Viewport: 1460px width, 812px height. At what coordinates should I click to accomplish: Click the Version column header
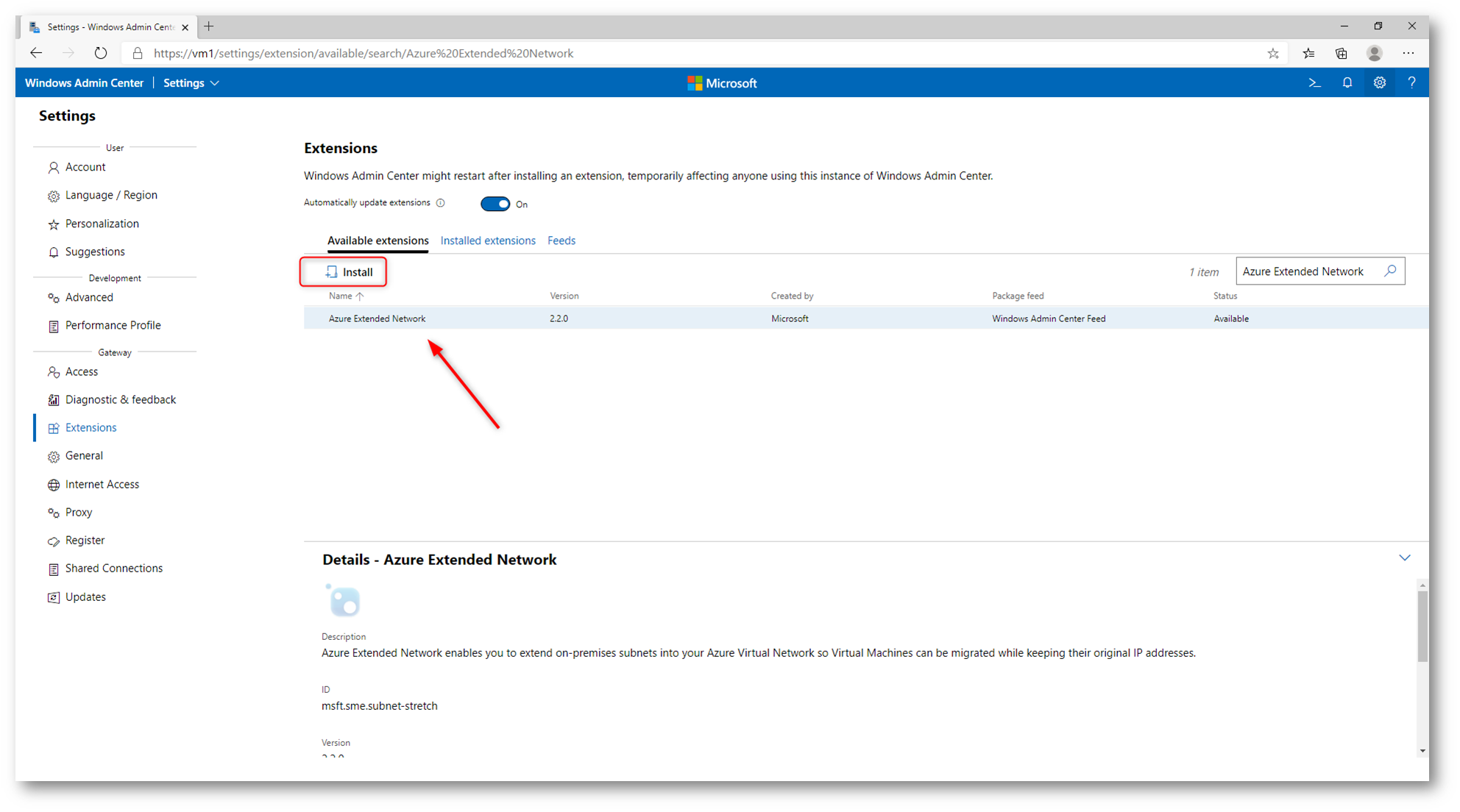(x=564, y=296)
